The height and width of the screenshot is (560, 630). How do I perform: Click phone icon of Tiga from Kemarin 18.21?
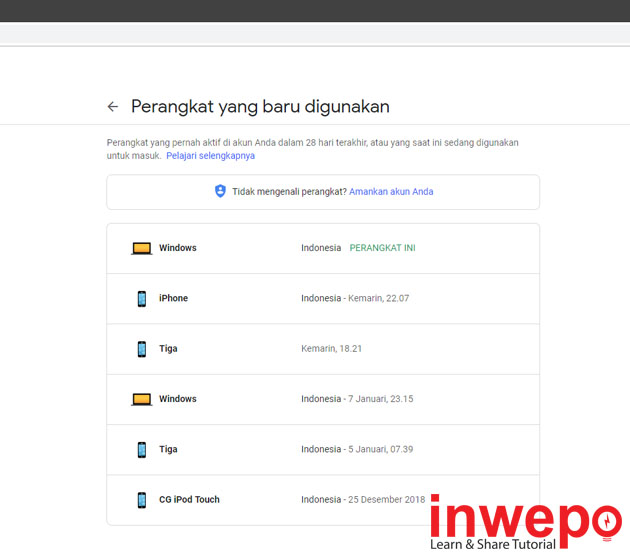(141, 349)
